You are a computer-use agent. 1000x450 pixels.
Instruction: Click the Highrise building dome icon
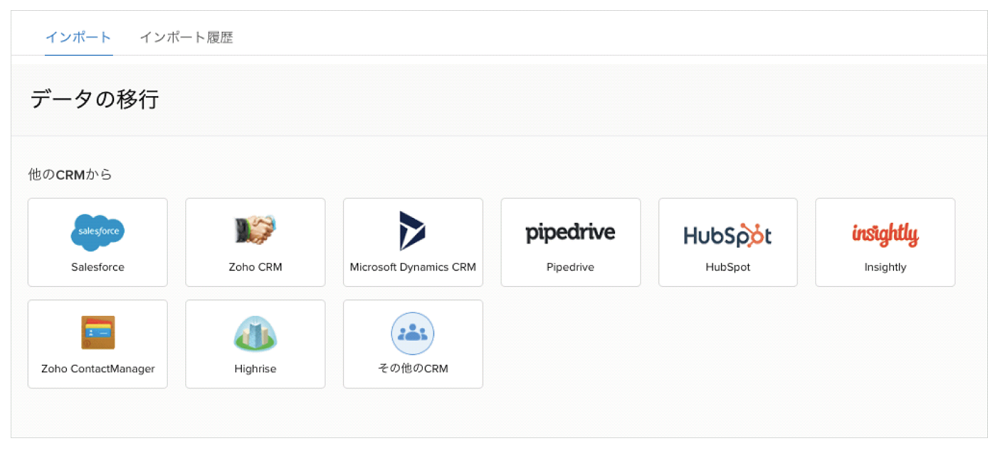point(255,333)
